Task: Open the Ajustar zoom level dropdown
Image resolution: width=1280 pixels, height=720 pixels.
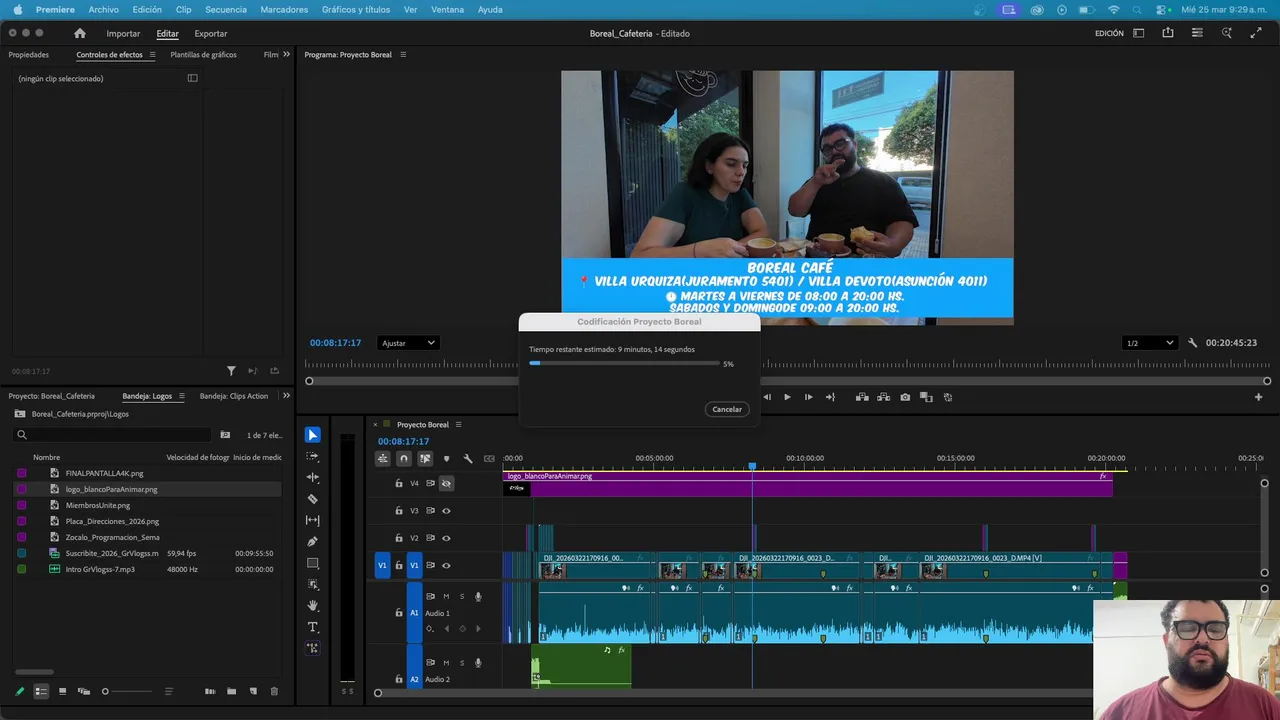Action: (408, 343)
